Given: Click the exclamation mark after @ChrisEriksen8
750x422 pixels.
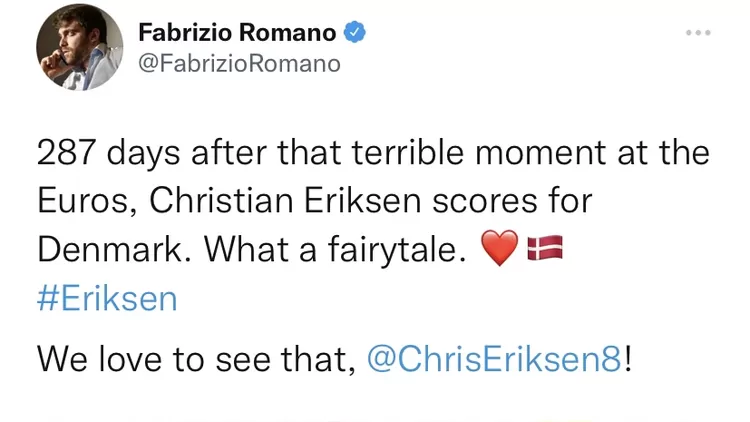Looking at the screenshot, I should (628, 359).
